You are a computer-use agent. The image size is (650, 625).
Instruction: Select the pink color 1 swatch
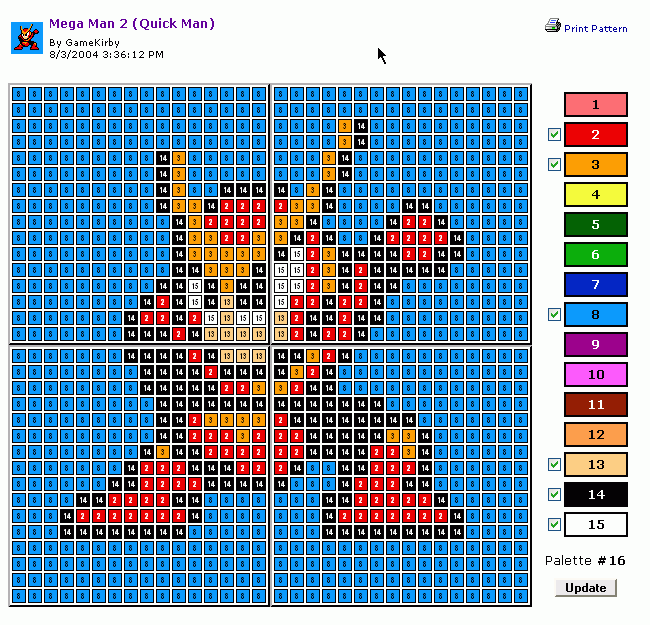coord(596,104)
